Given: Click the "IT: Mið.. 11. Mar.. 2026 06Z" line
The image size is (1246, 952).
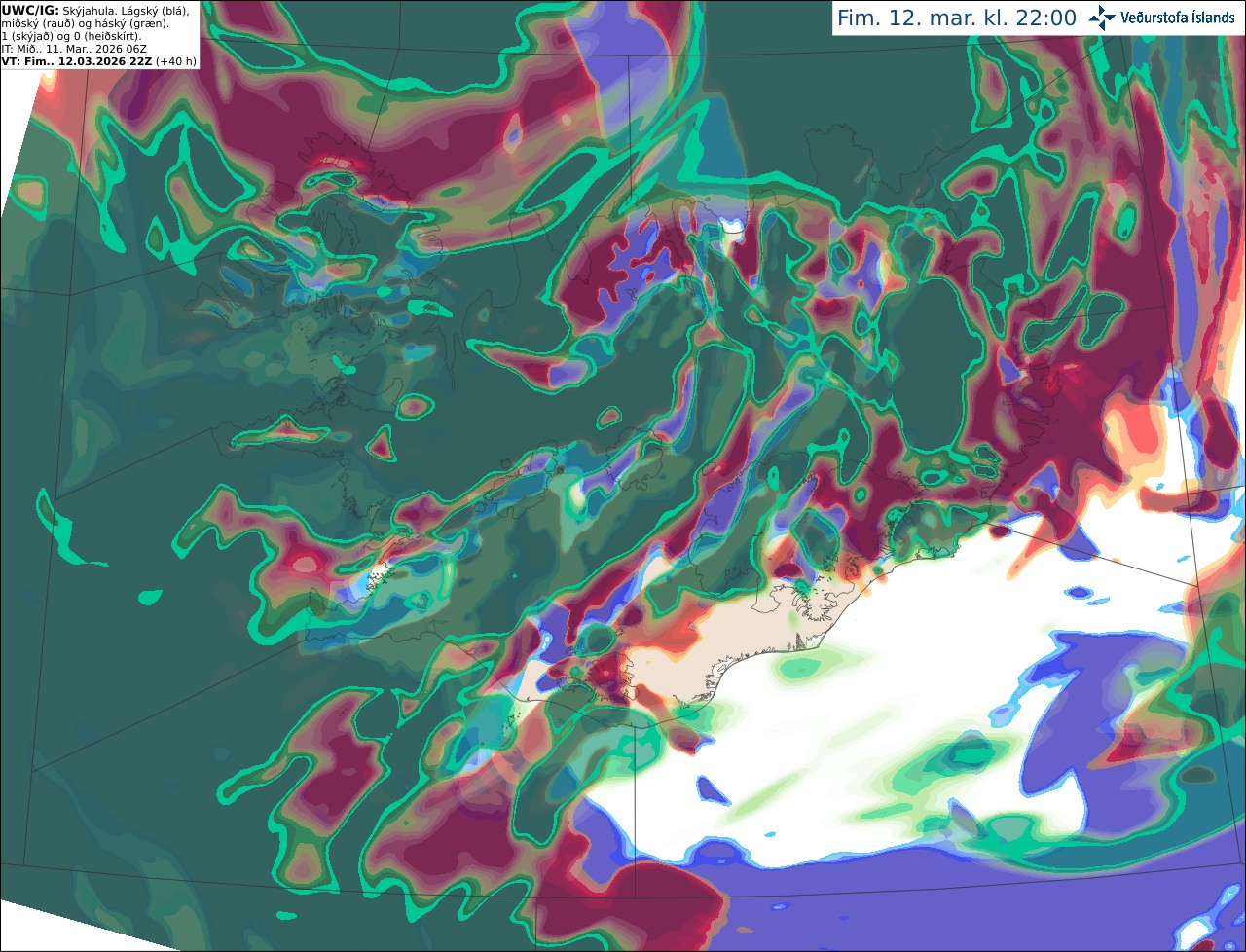Looking at the screenshot, I should (x=74, y=49).
